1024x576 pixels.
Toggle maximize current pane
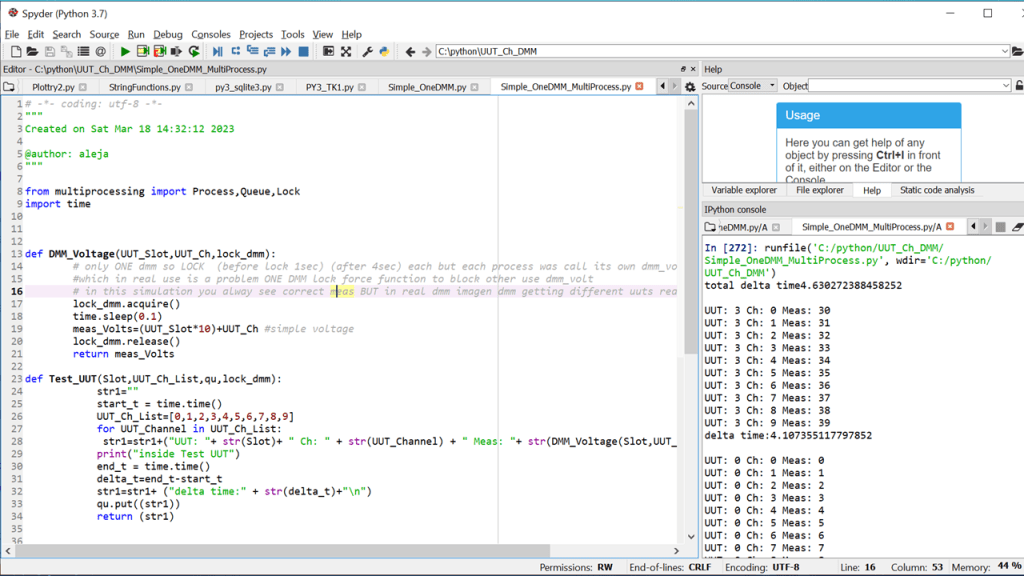[x=328, y=51]
